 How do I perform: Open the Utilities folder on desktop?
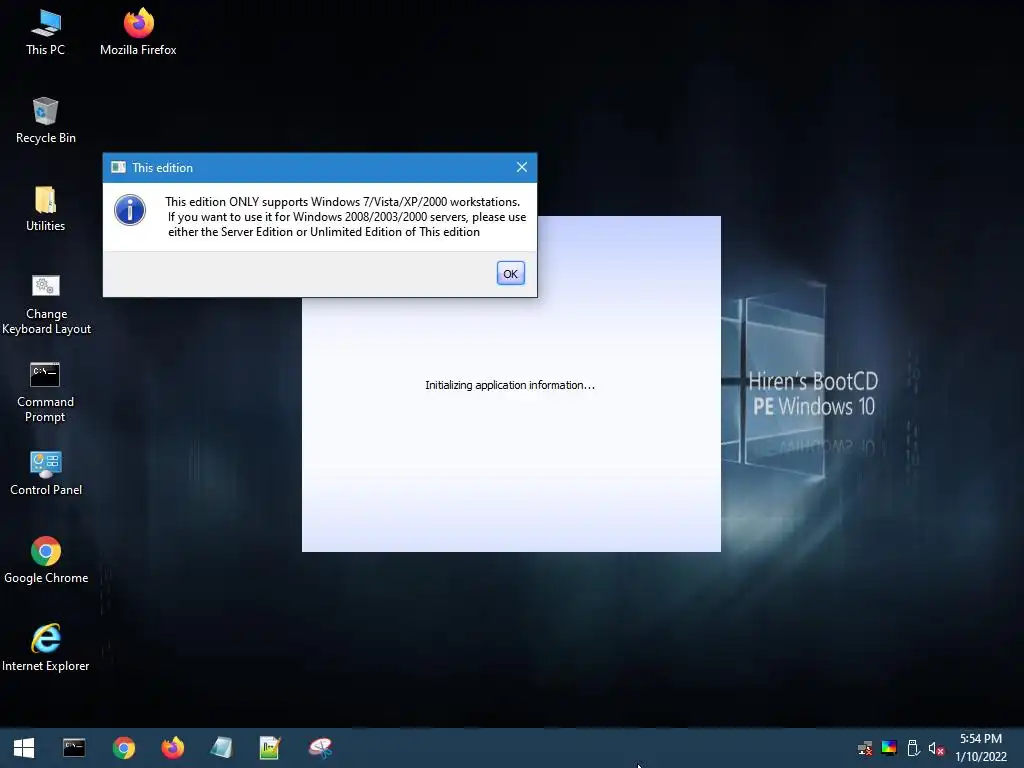pyautogui.click(x=45, y=209)
